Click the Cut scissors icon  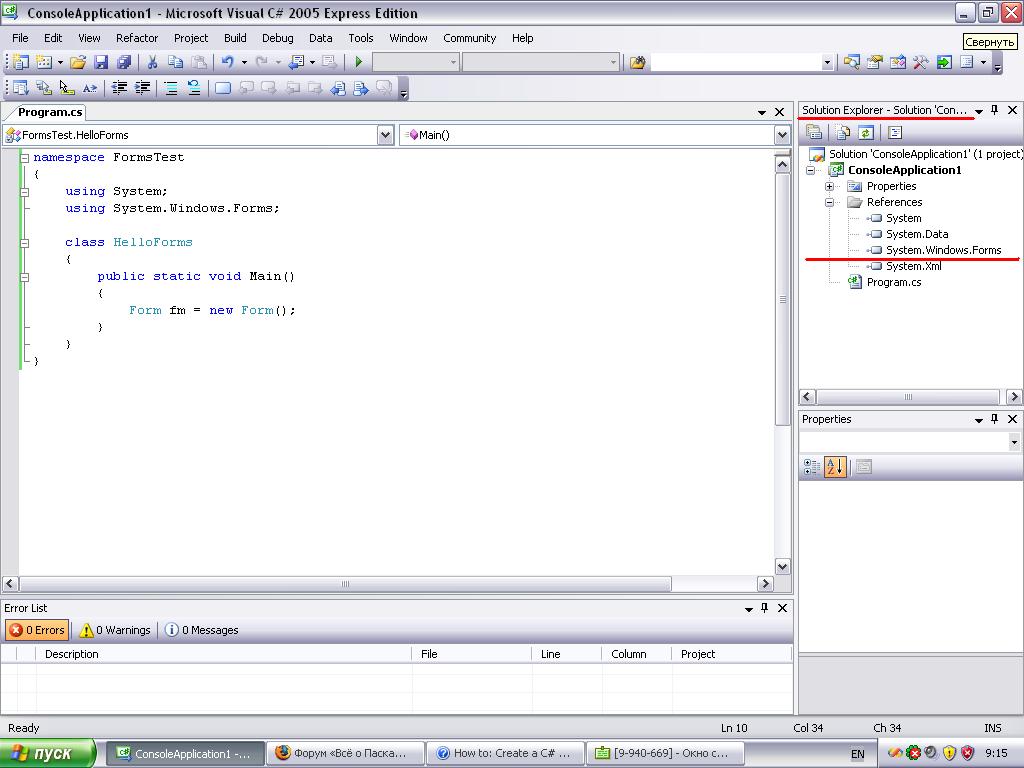[x=153, y=62]
